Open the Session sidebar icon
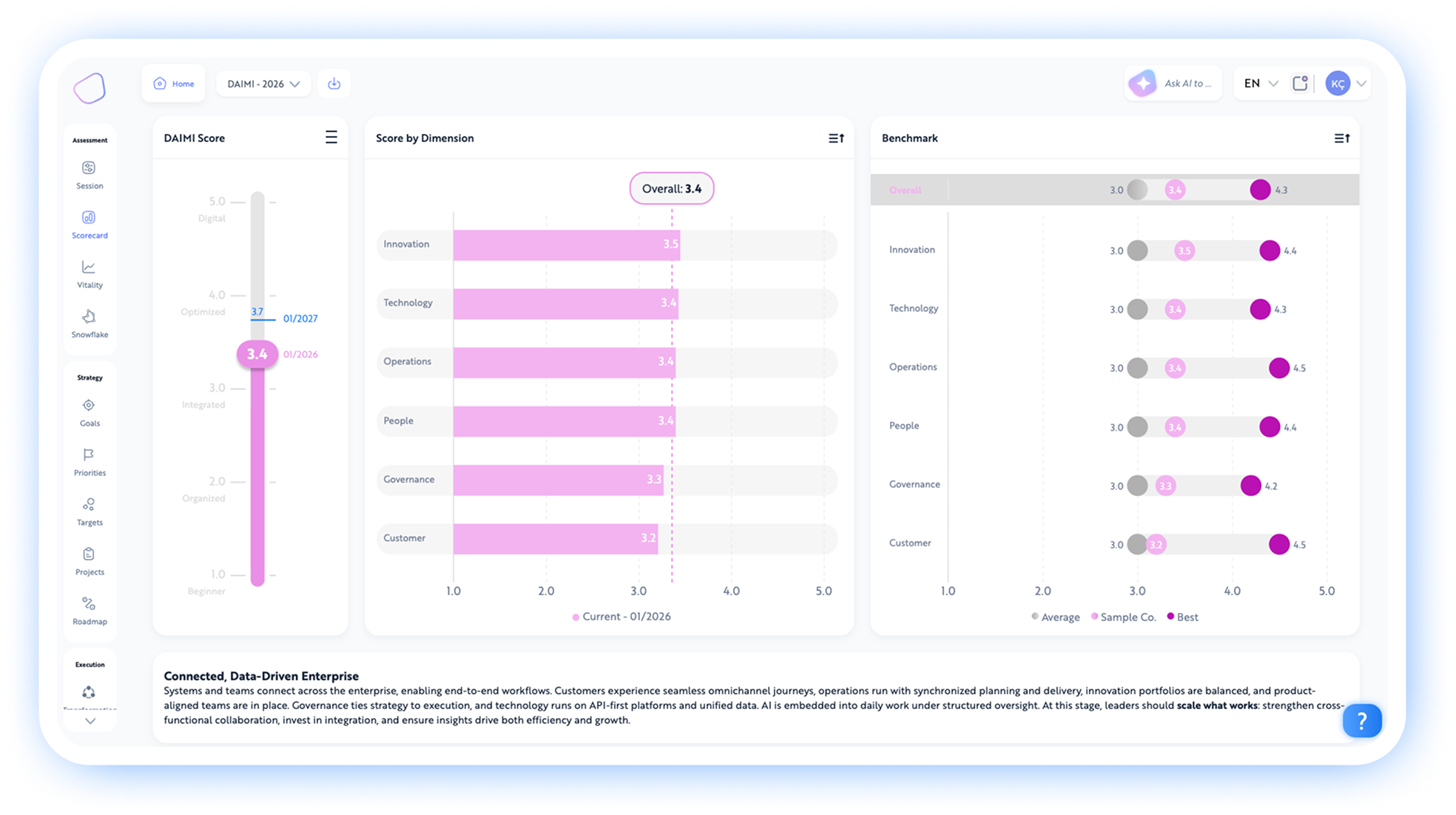This screenshot has width=1456, height=815. tap(89, 169)
